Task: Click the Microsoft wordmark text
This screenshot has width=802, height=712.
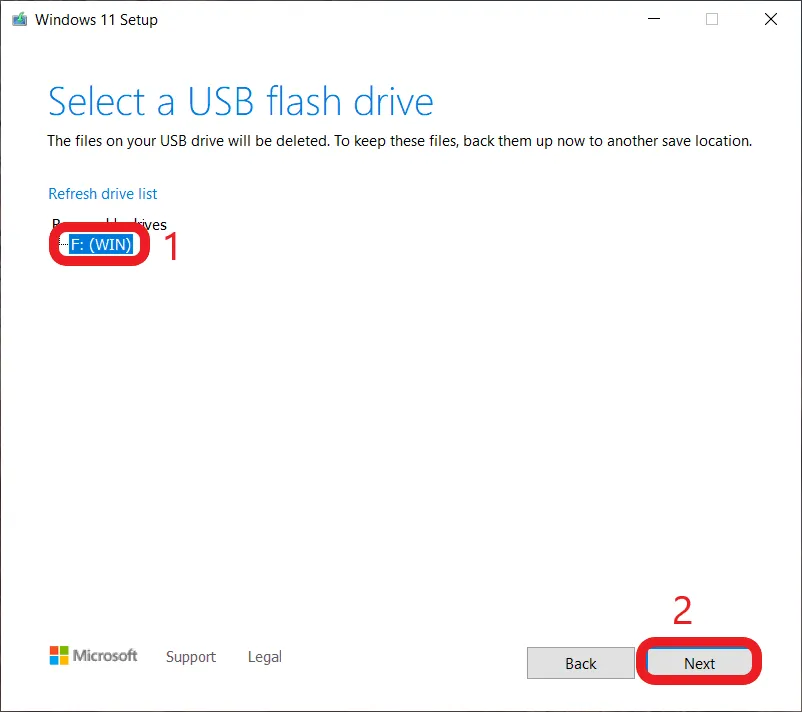Action: coord(105,656)
